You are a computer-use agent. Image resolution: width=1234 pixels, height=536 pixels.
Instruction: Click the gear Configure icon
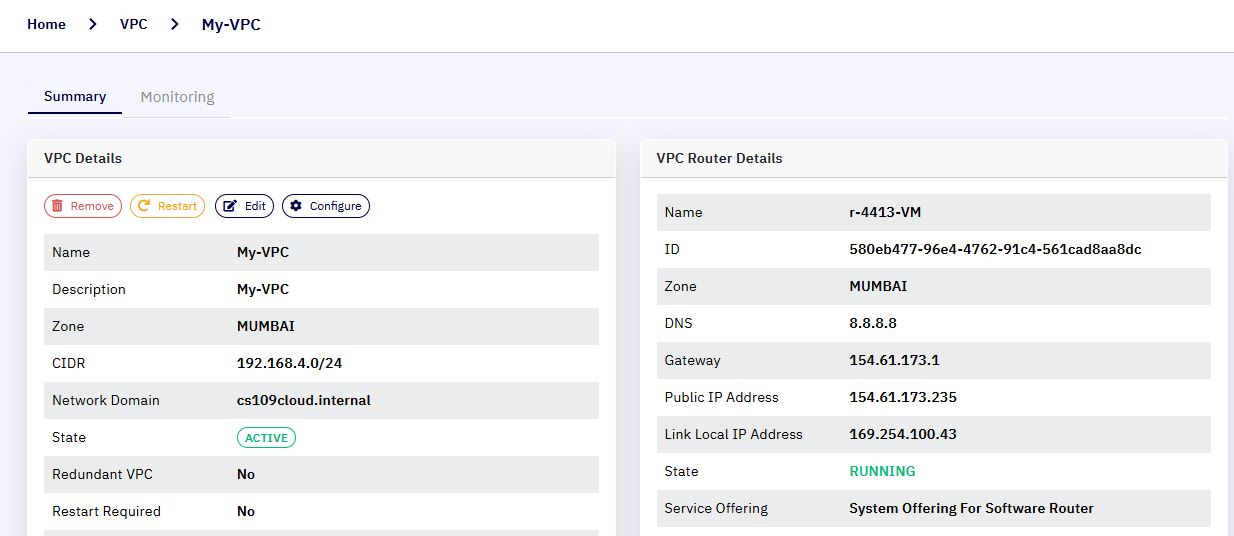[295, 206]
